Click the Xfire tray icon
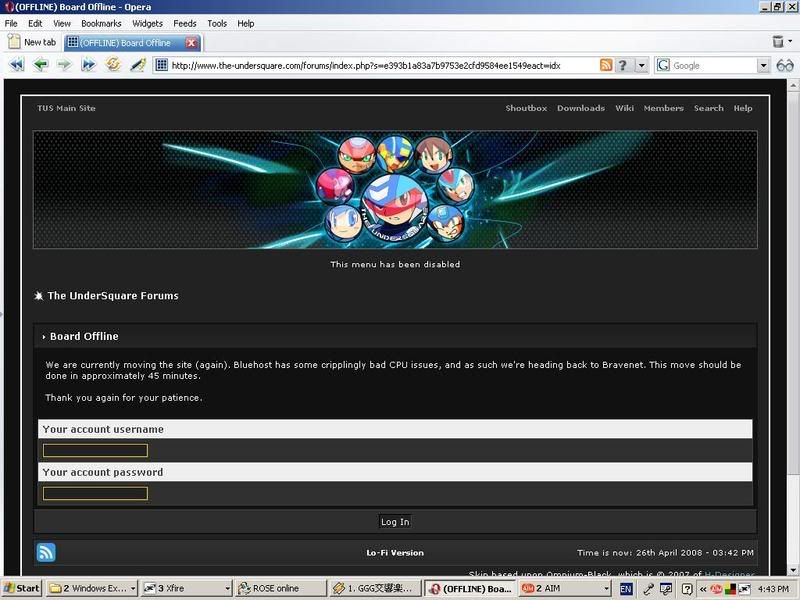This screenshot has height=600, width=800. (744, 589)
